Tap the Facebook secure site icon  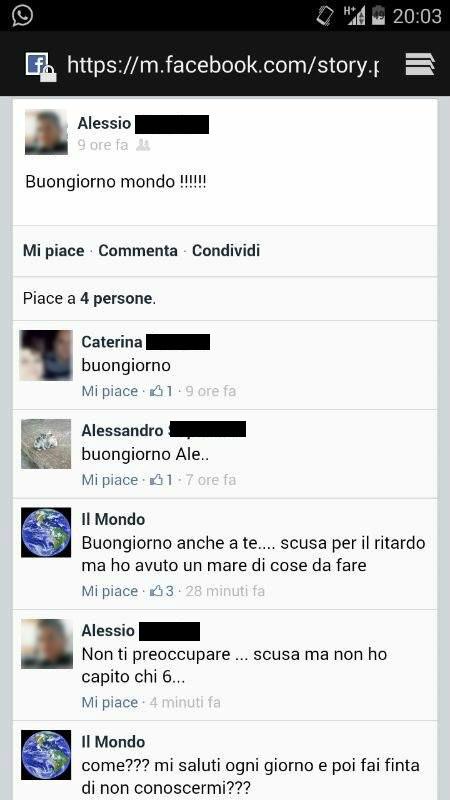(x=40, y=66)
